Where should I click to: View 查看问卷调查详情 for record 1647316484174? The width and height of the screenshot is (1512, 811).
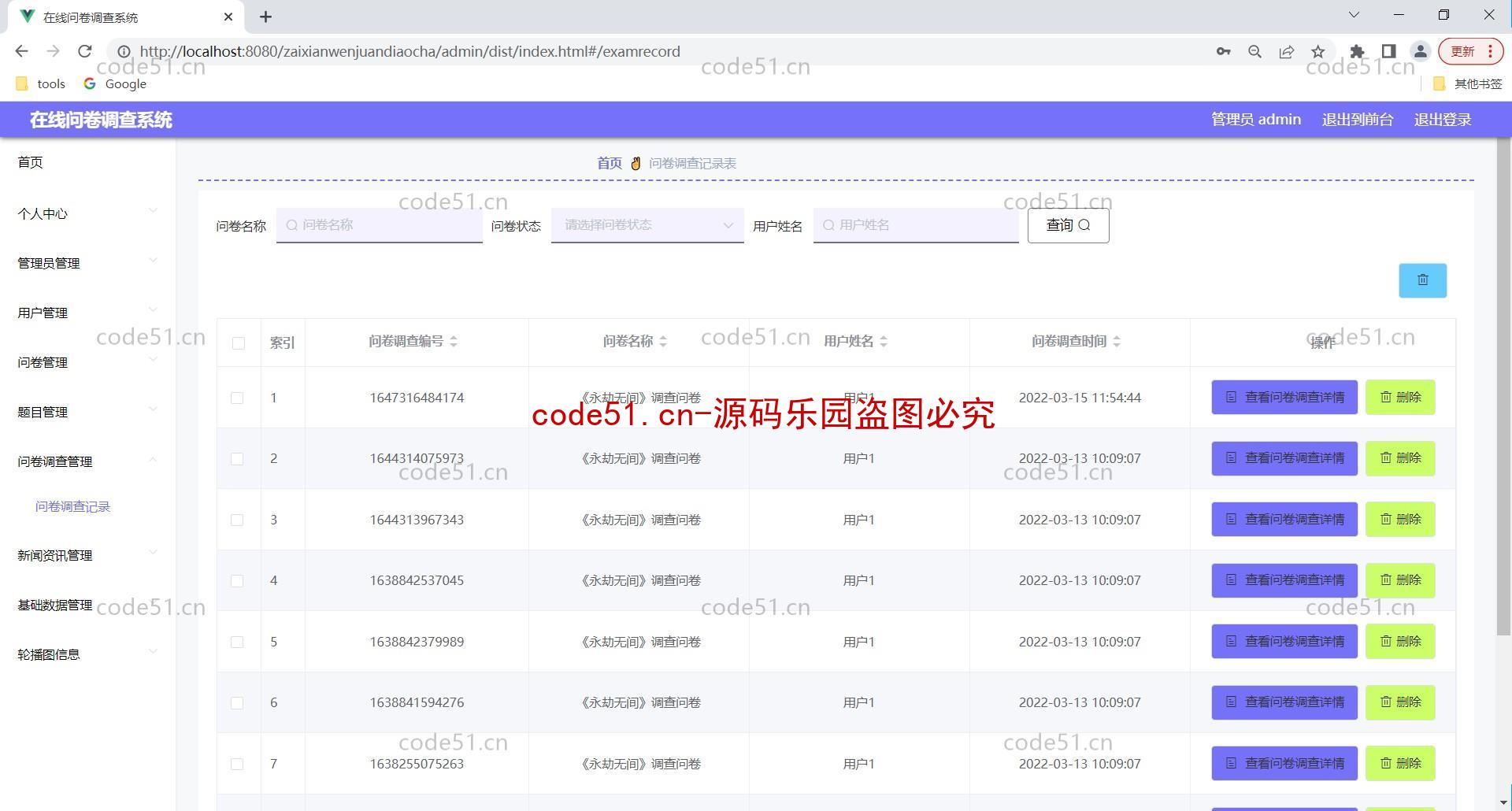click(x=1284, y=397)
